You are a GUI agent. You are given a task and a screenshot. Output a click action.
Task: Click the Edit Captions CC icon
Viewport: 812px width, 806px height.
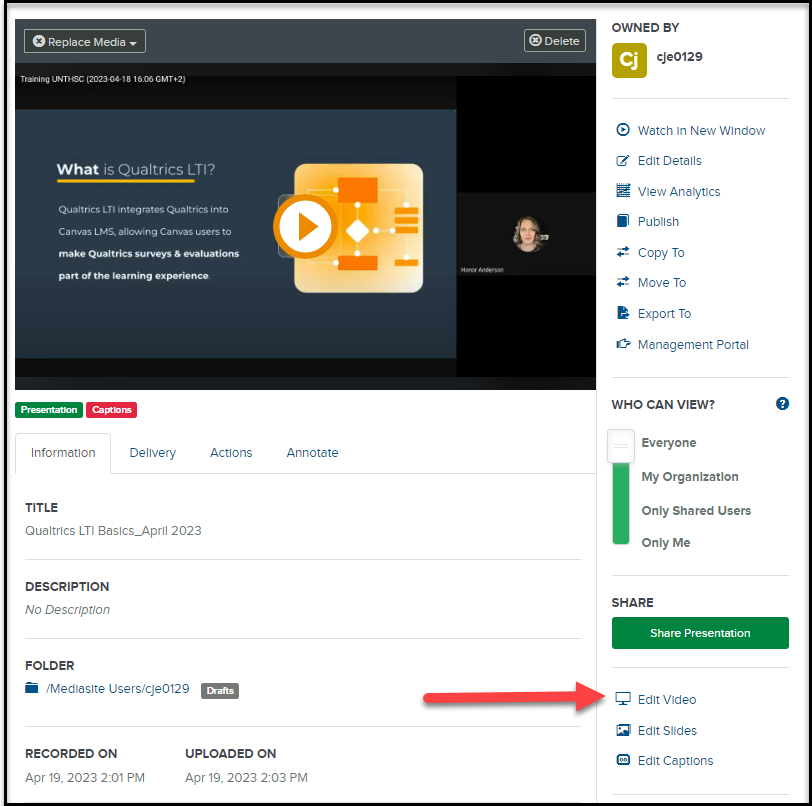tap(623, 760)
